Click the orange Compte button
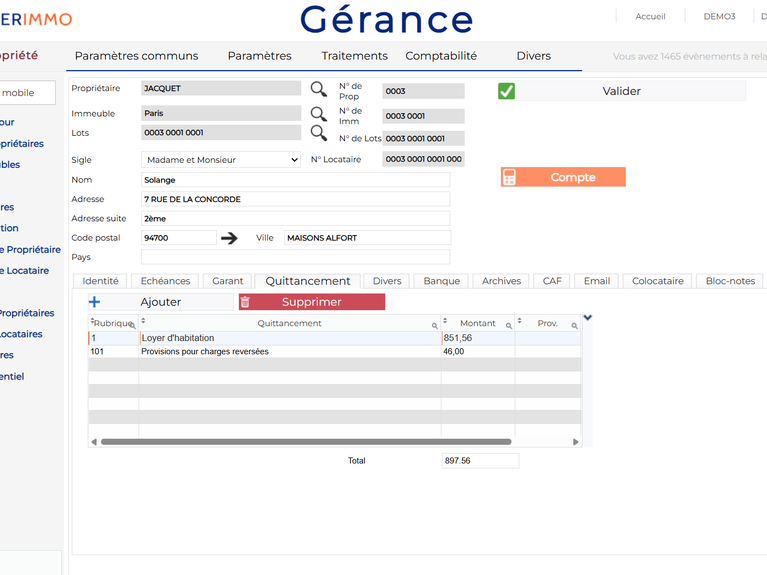This screenshot has width=767, height=575. pyautogui.click(x=563, y=177)
